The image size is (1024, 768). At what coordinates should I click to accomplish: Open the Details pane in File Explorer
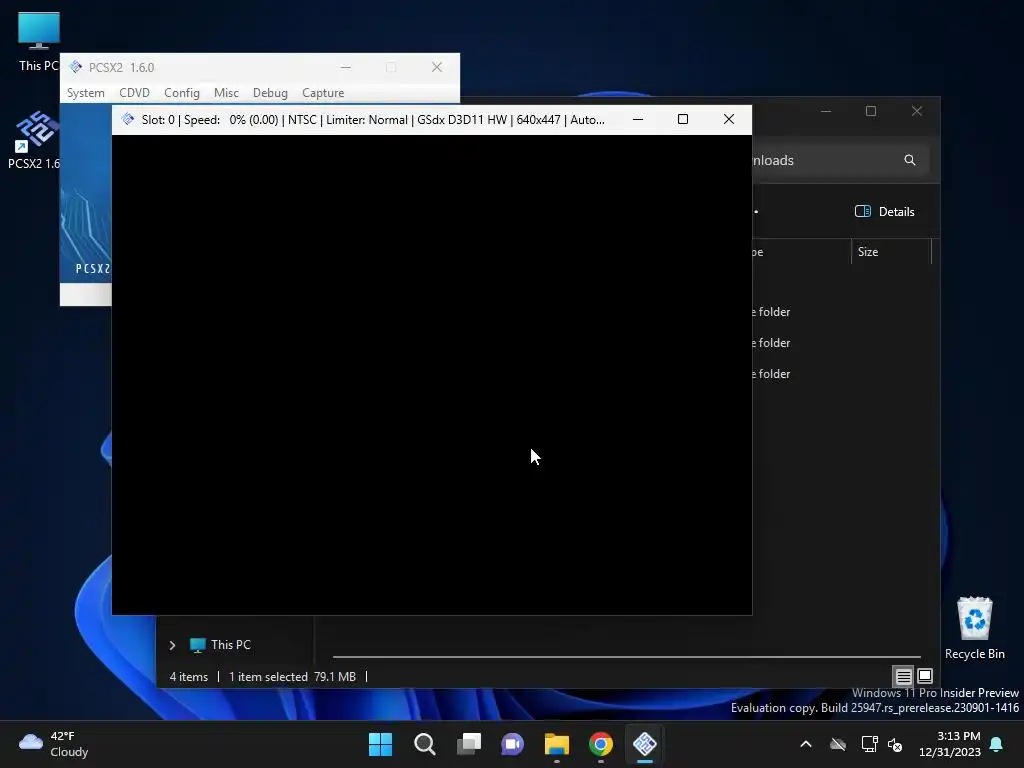coord(885,212)
